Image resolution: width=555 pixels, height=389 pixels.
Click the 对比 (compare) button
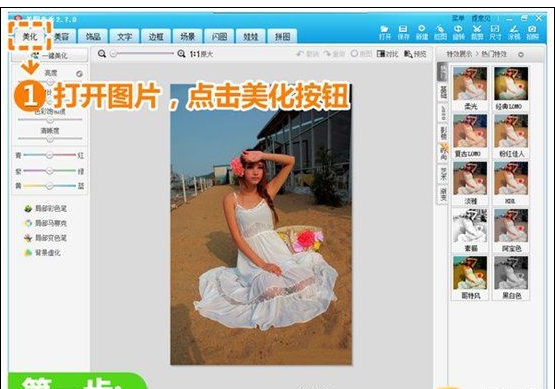click(x=388, y=54)
